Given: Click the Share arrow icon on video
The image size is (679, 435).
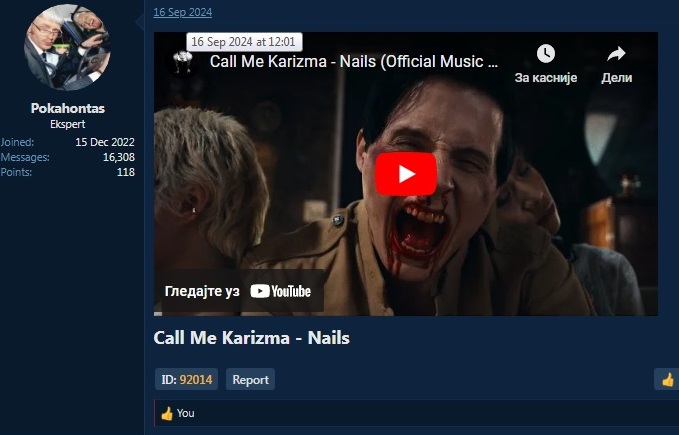Looking at the screenshot, I should tap(616, 54).
